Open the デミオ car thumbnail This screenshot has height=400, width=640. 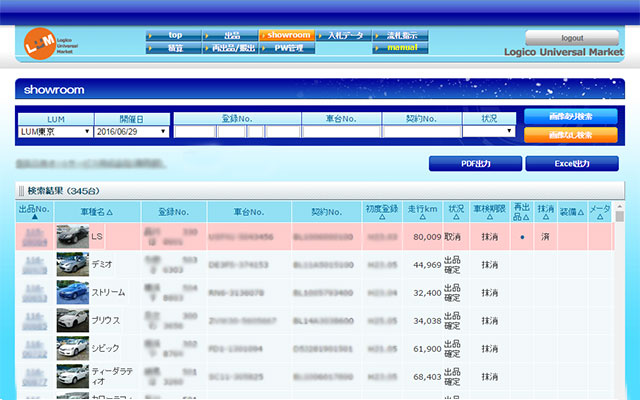pos(73,264)
